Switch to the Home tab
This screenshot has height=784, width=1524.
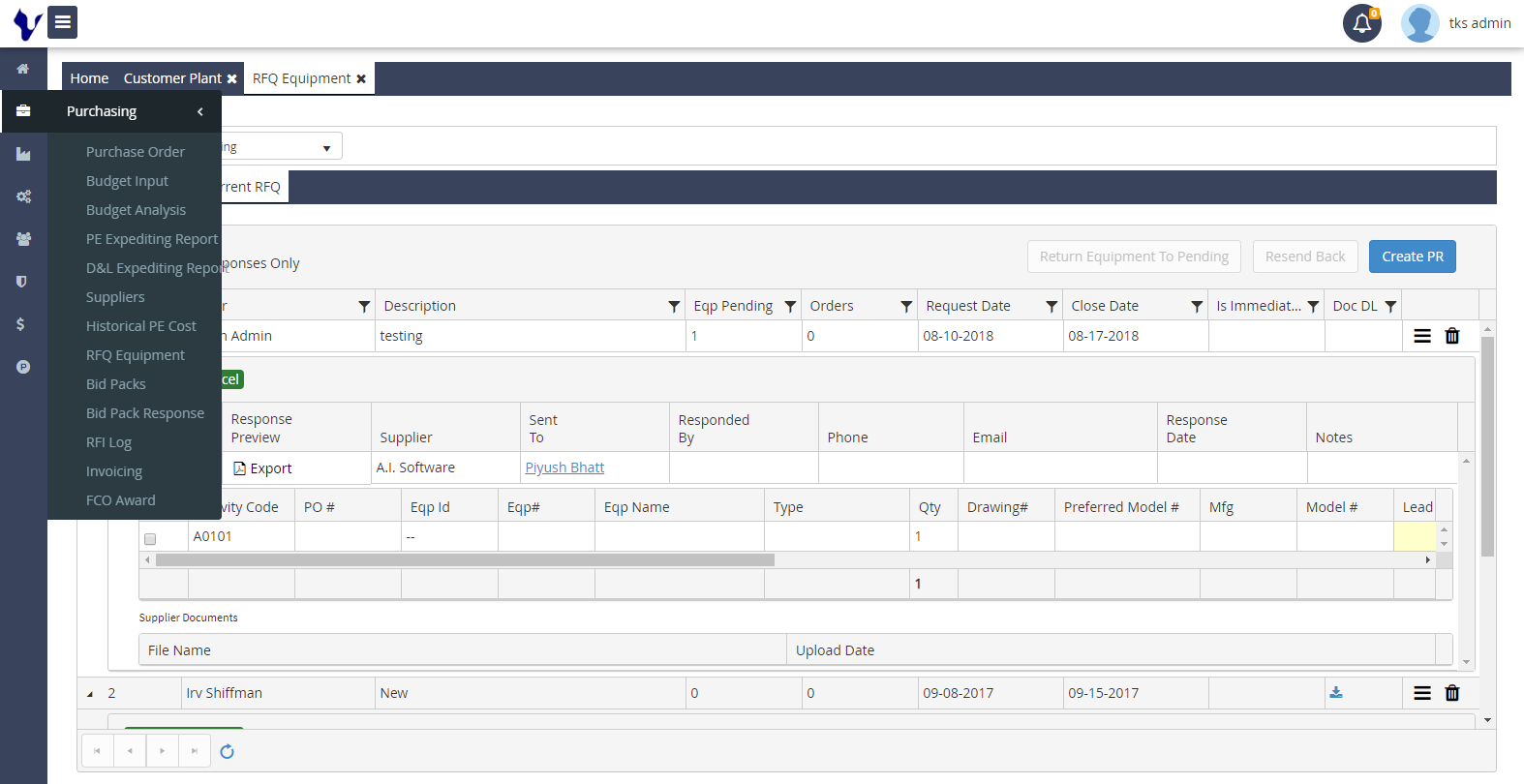89,78
